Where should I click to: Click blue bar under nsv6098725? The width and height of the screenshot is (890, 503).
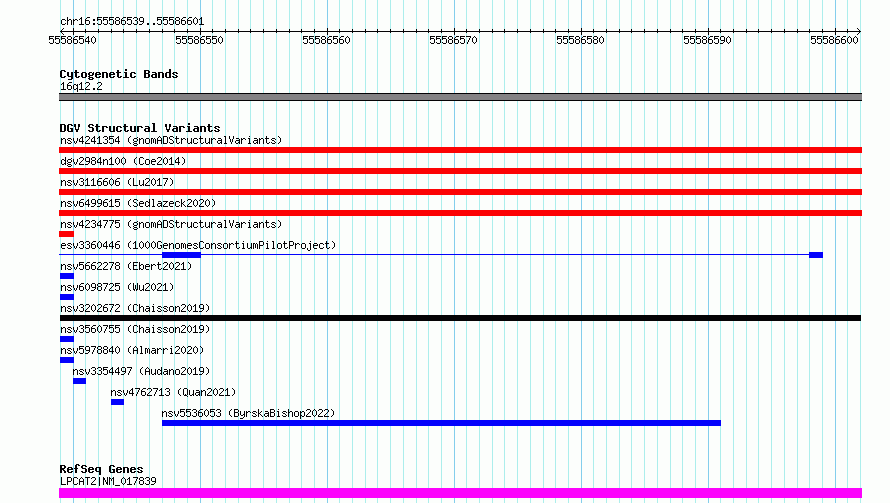click(66, 297)
